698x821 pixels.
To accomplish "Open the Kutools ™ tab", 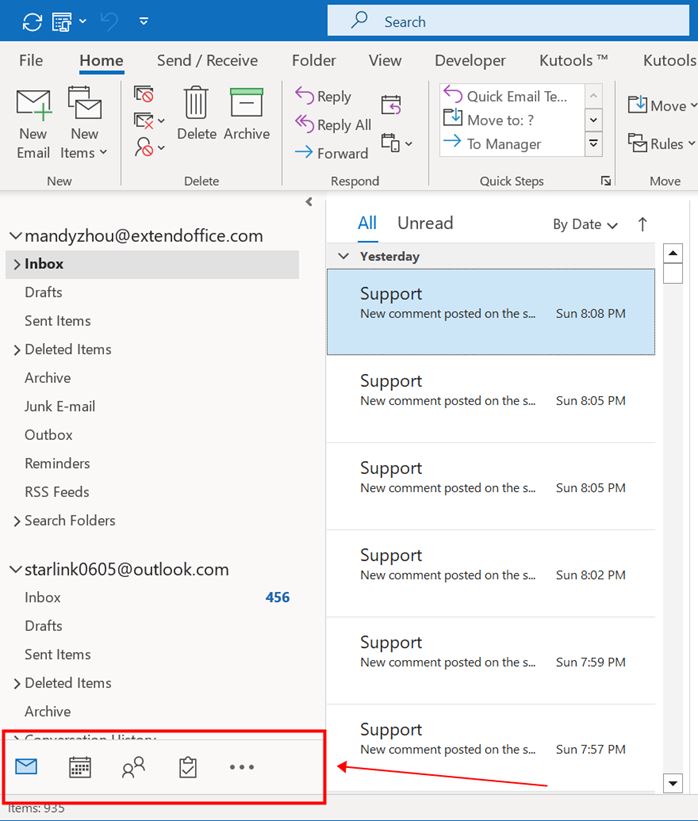I will [573, 60].
